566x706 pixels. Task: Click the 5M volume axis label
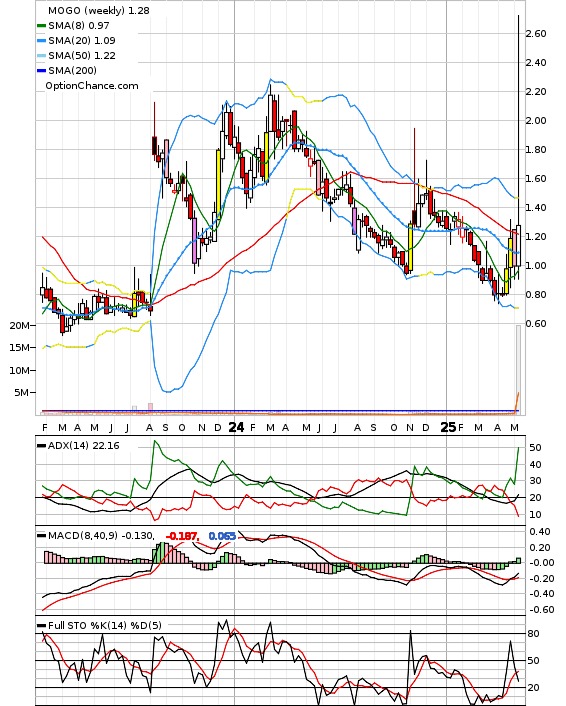click(22, 393)
